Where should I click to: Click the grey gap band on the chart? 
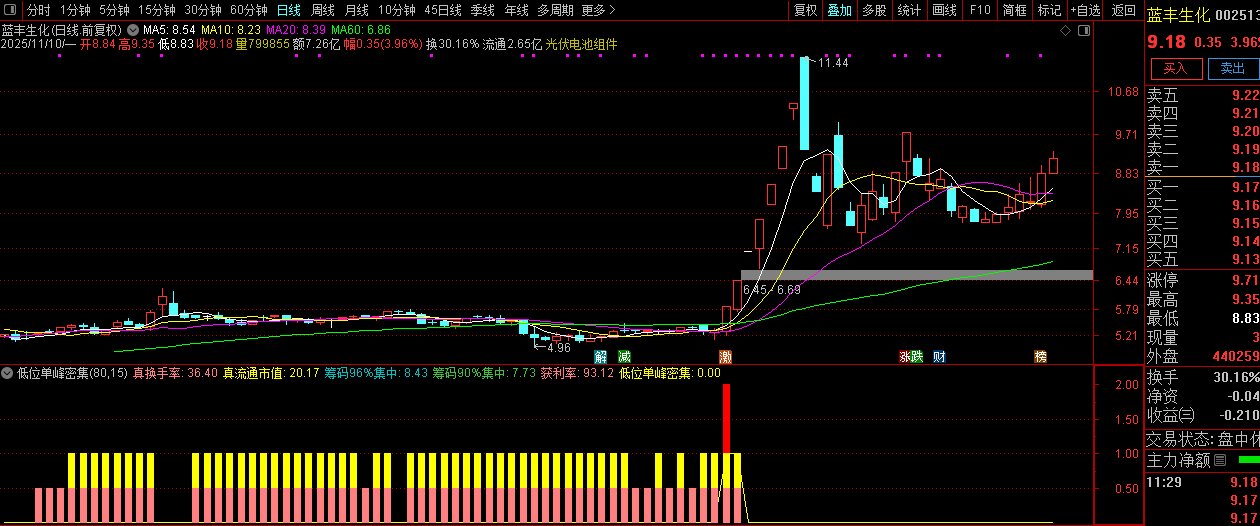pos(916,274)
